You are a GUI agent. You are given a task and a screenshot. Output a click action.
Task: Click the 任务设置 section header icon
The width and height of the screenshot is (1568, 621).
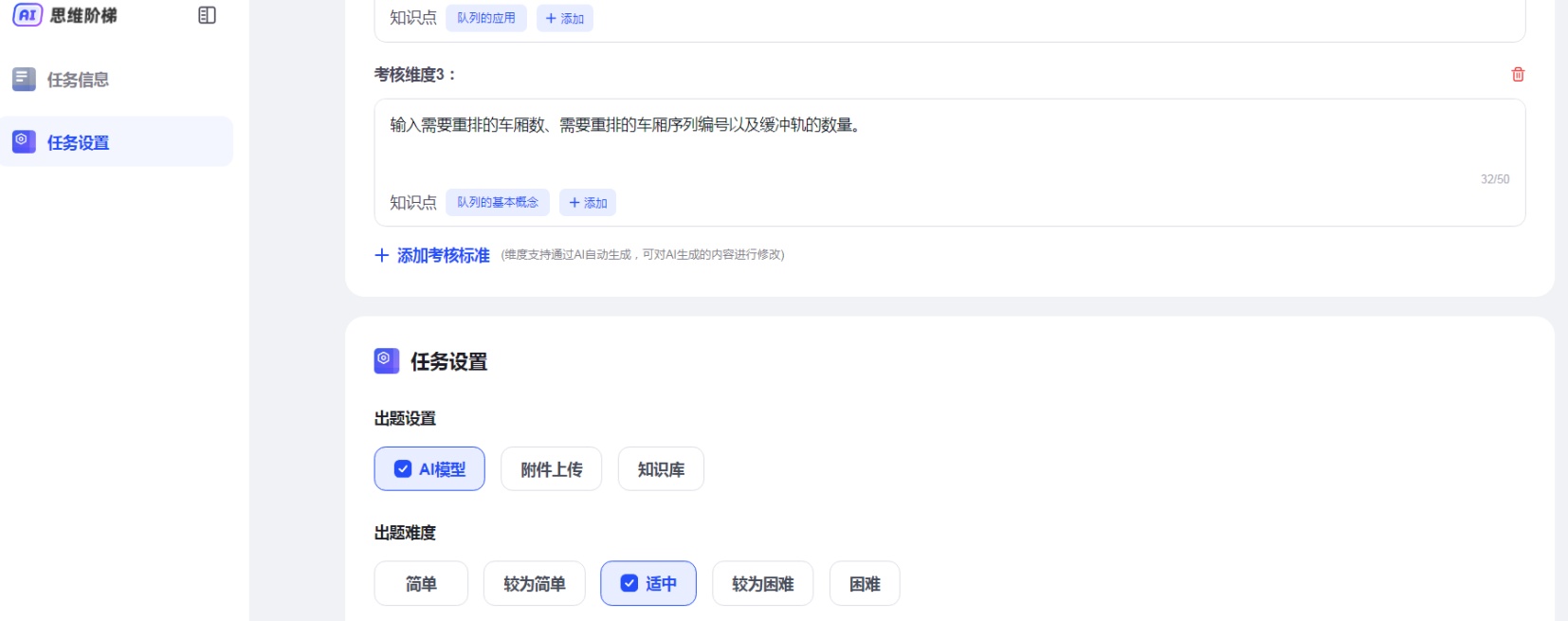[x=387, y=361]
